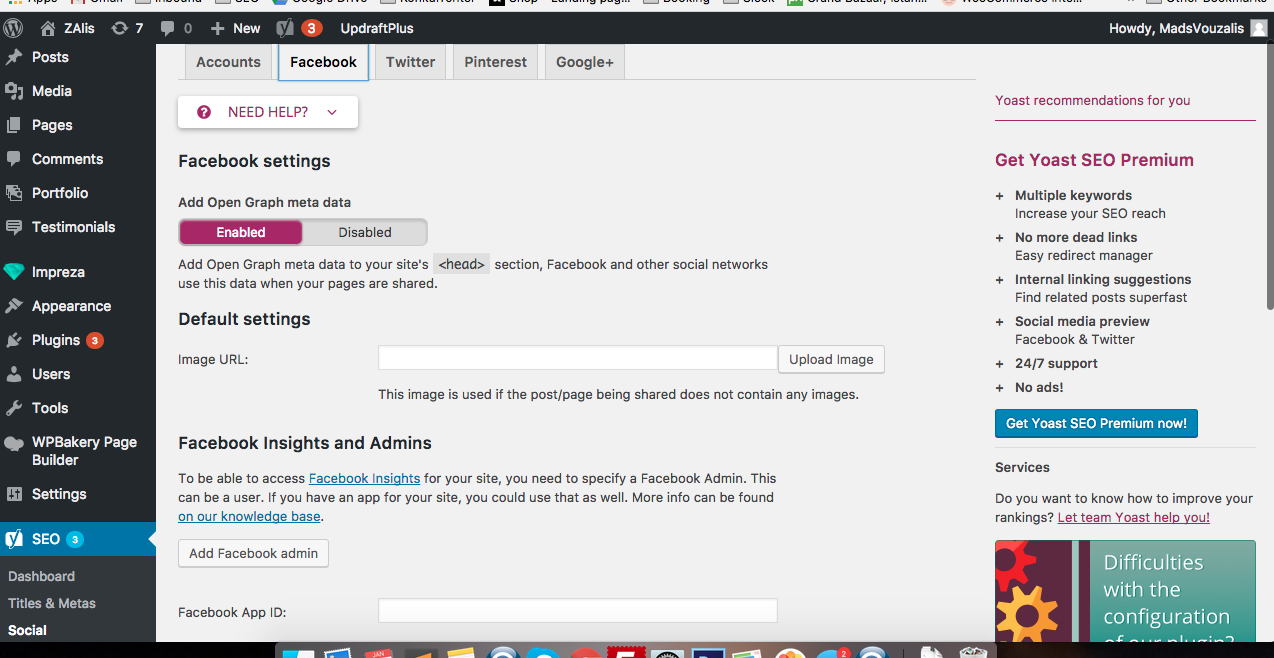Switch to the Pinterest tab
The image size is (1274, 658).
coord(495,62)
